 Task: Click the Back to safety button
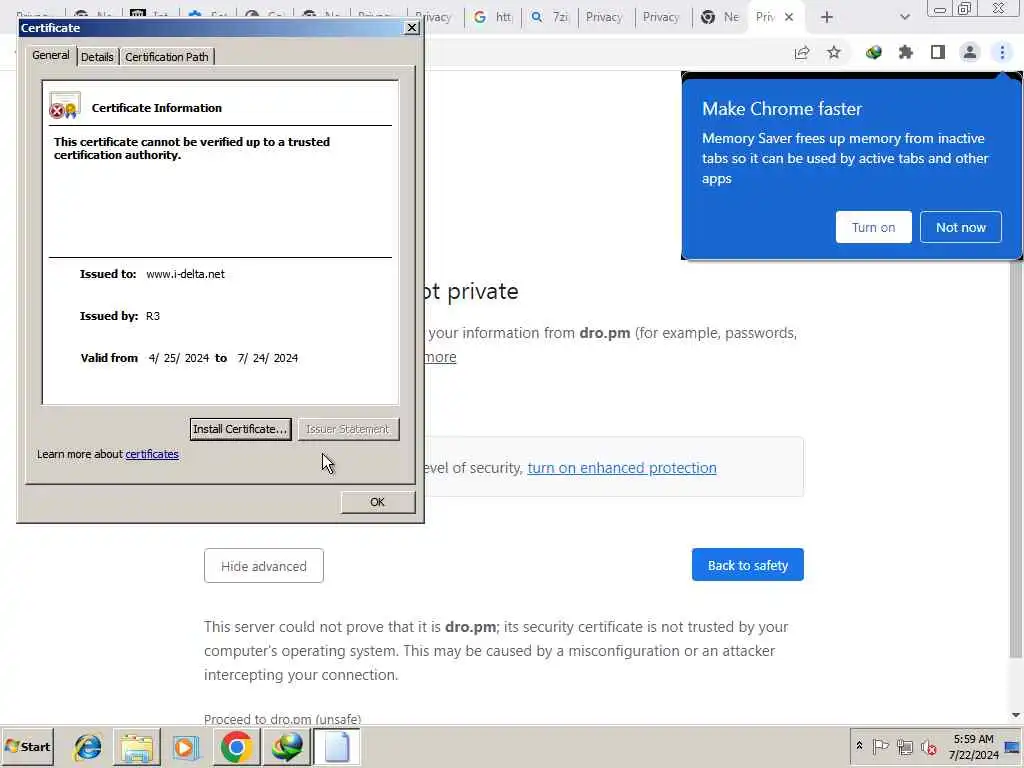point(748,565)
